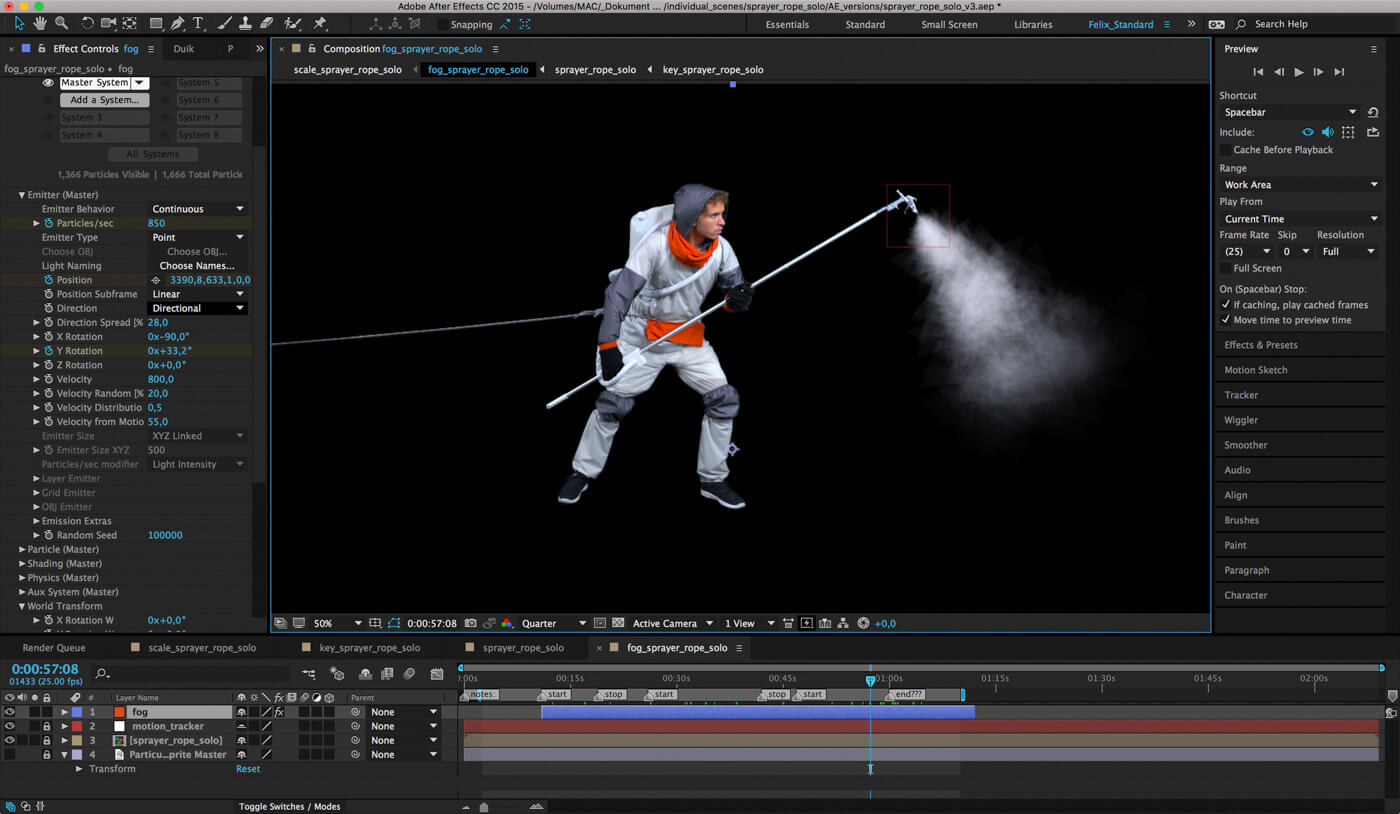Enable the Snapping checkbox

441,24
